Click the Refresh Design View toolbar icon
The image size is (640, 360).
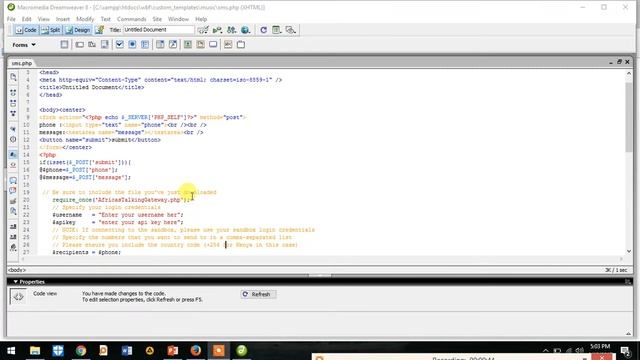point(264,30)
